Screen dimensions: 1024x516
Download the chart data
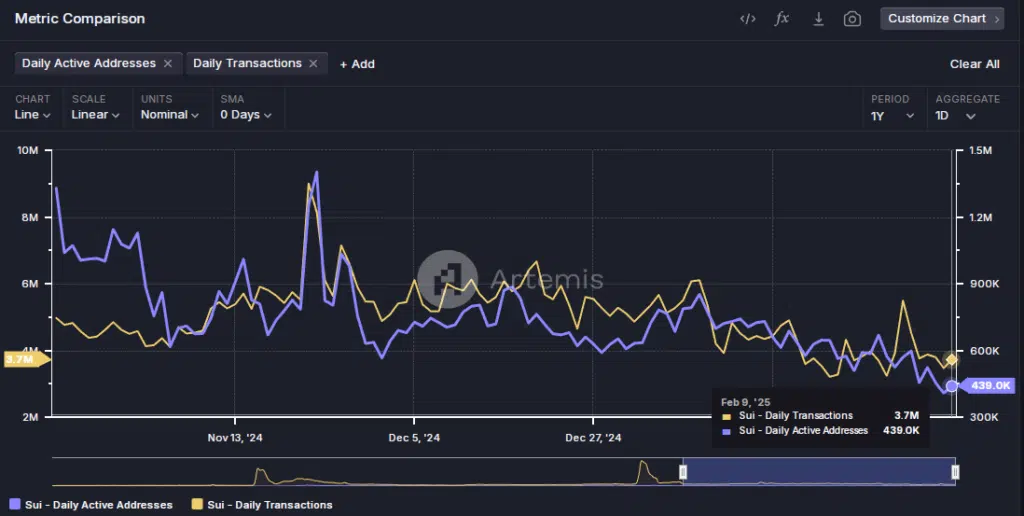(818, 19)
